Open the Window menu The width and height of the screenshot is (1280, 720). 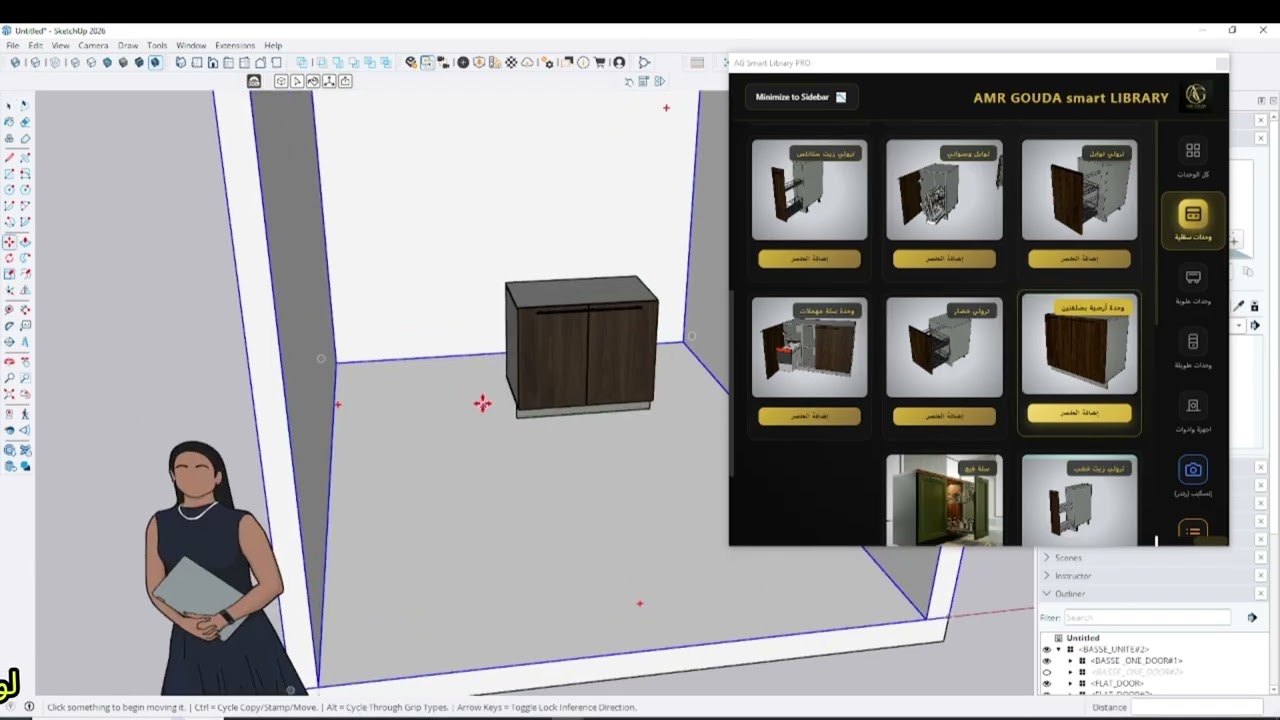pyautogui.click(x=191, y=45)
